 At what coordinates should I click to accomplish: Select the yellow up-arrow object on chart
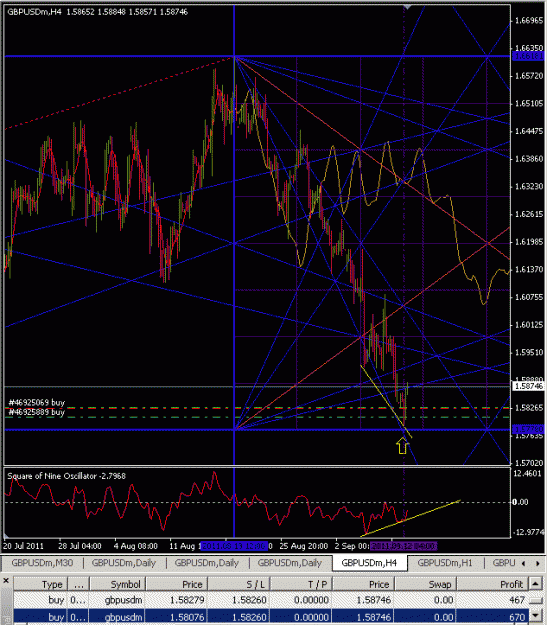click(402, 445)
